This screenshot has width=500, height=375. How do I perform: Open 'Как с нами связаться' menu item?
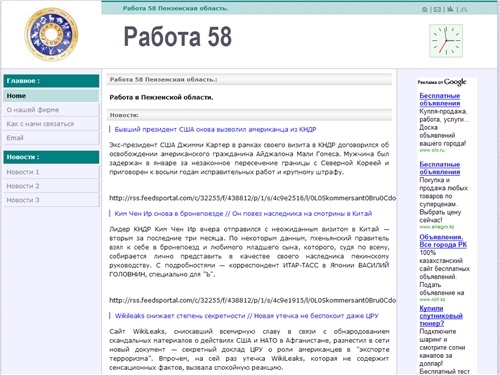pyautogui.click(x=51, y=124)
